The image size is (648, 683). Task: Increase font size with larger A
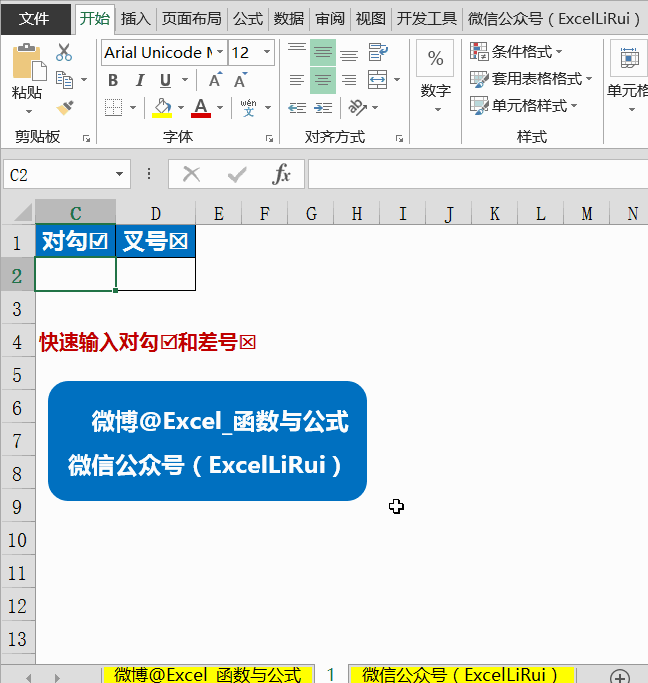216,80
